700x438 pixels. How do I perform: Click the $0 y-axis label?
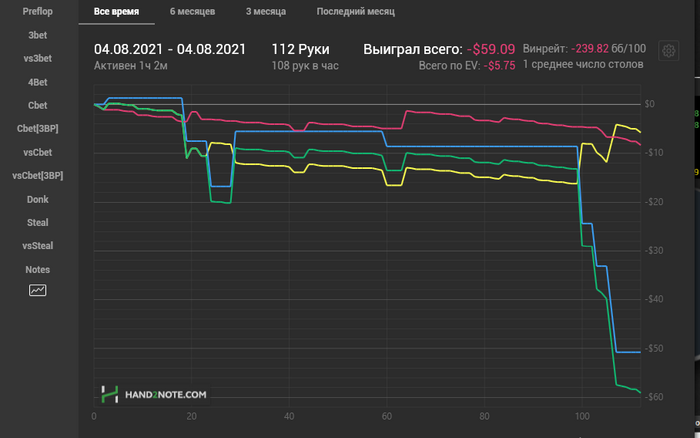(x=650, y=104)
